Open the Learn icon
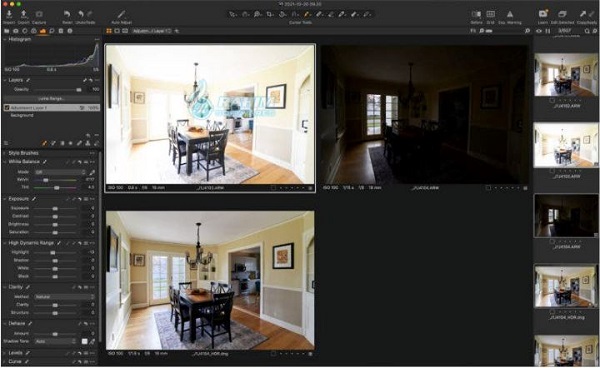600x368 pixels. pyautogui.click(x=543, y=15)
